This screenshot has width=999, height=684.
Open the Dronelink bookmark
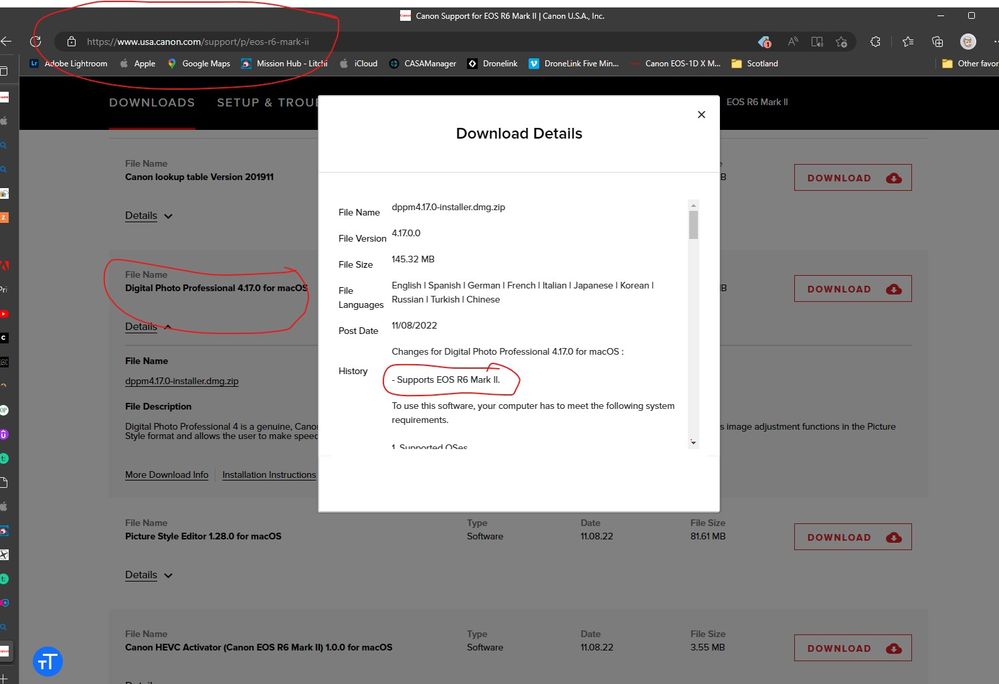pyautogui.click(x=491, y=64)
